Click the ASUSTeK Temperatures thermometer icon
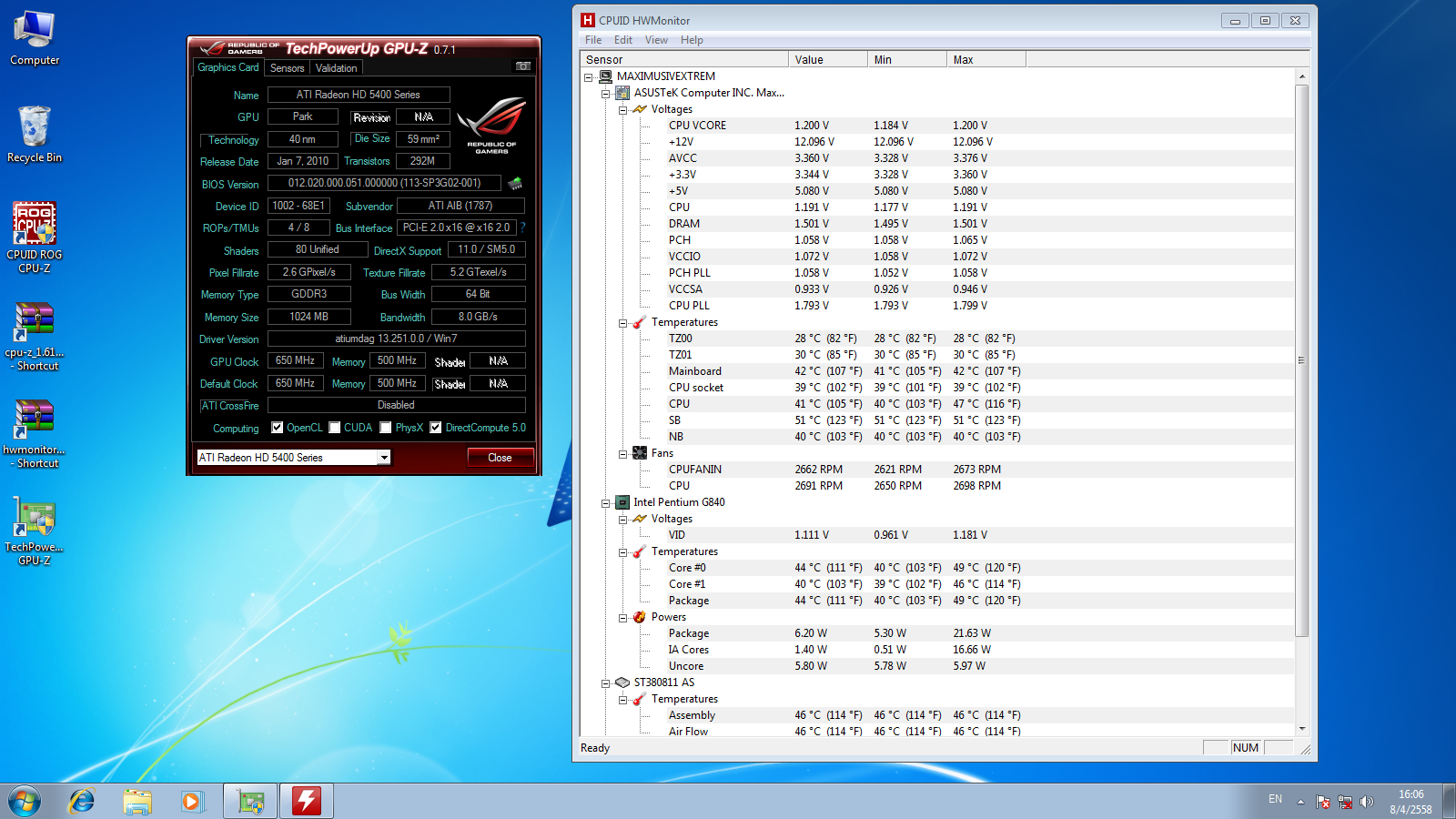The width and height of the screenshot is (1456, 819). click(x=640, y=322)
